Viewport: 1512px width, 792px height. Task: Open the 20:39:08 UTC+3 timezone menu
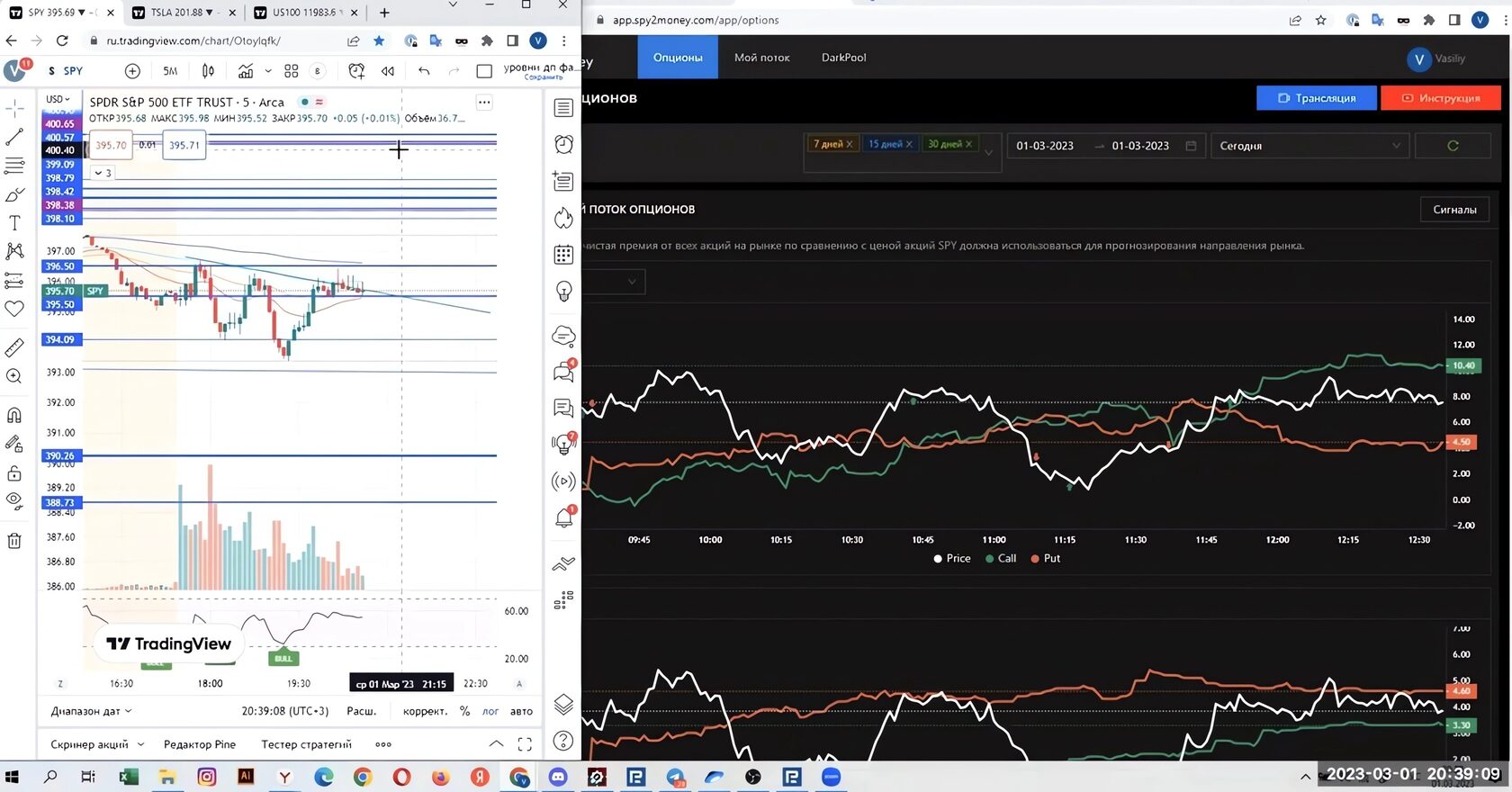[x=285, y=711]
